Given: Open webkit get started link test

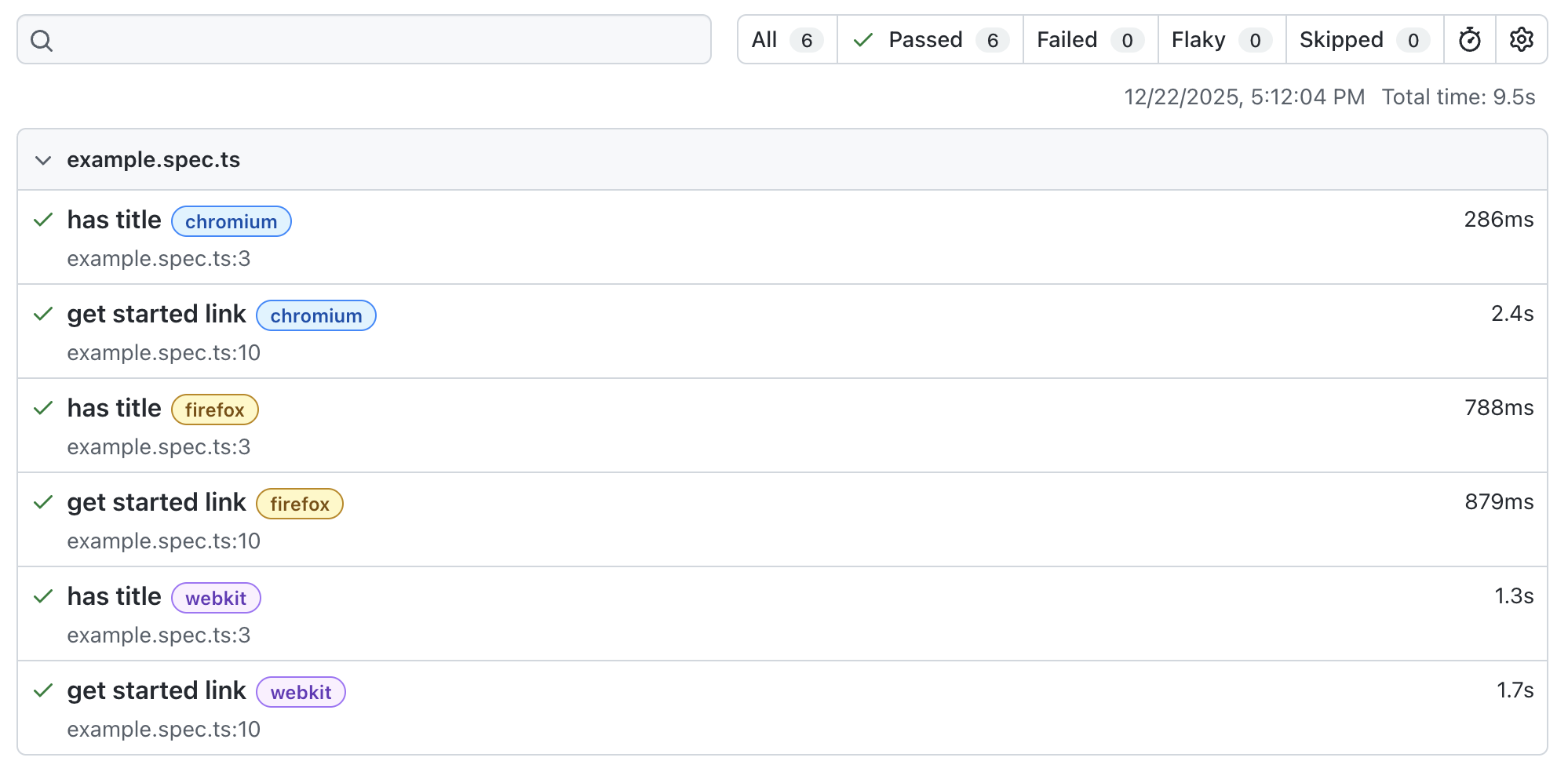Looking at the screenshot, I should [x=156, y=691].
